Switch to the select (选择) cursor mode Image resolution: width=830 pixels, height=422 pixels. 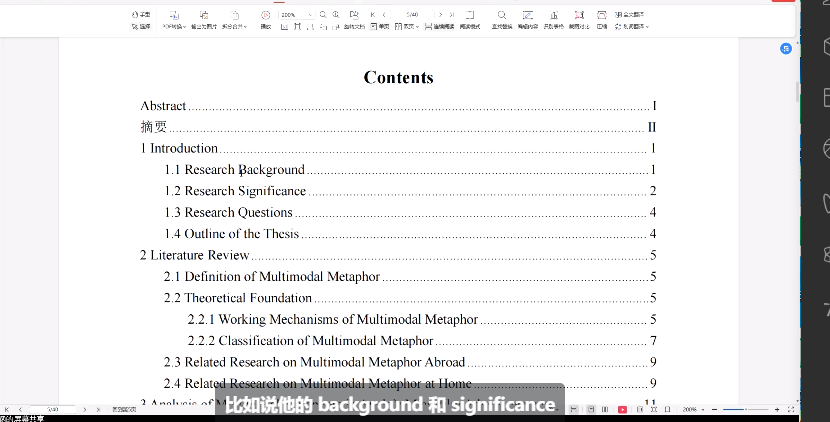[139, 27]
